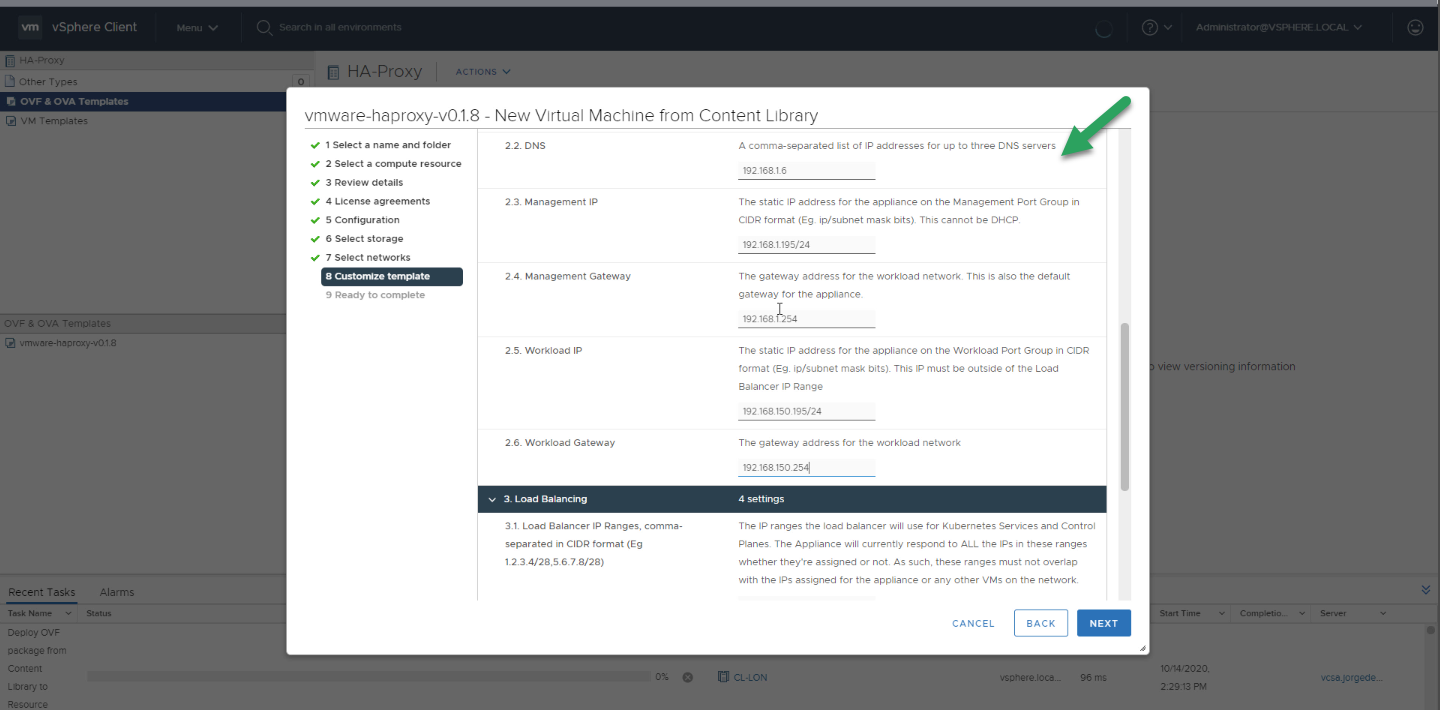Click the wizard vertical scrollbar thumb
Screen dimensions: 1440x710
coord(1125,406)
